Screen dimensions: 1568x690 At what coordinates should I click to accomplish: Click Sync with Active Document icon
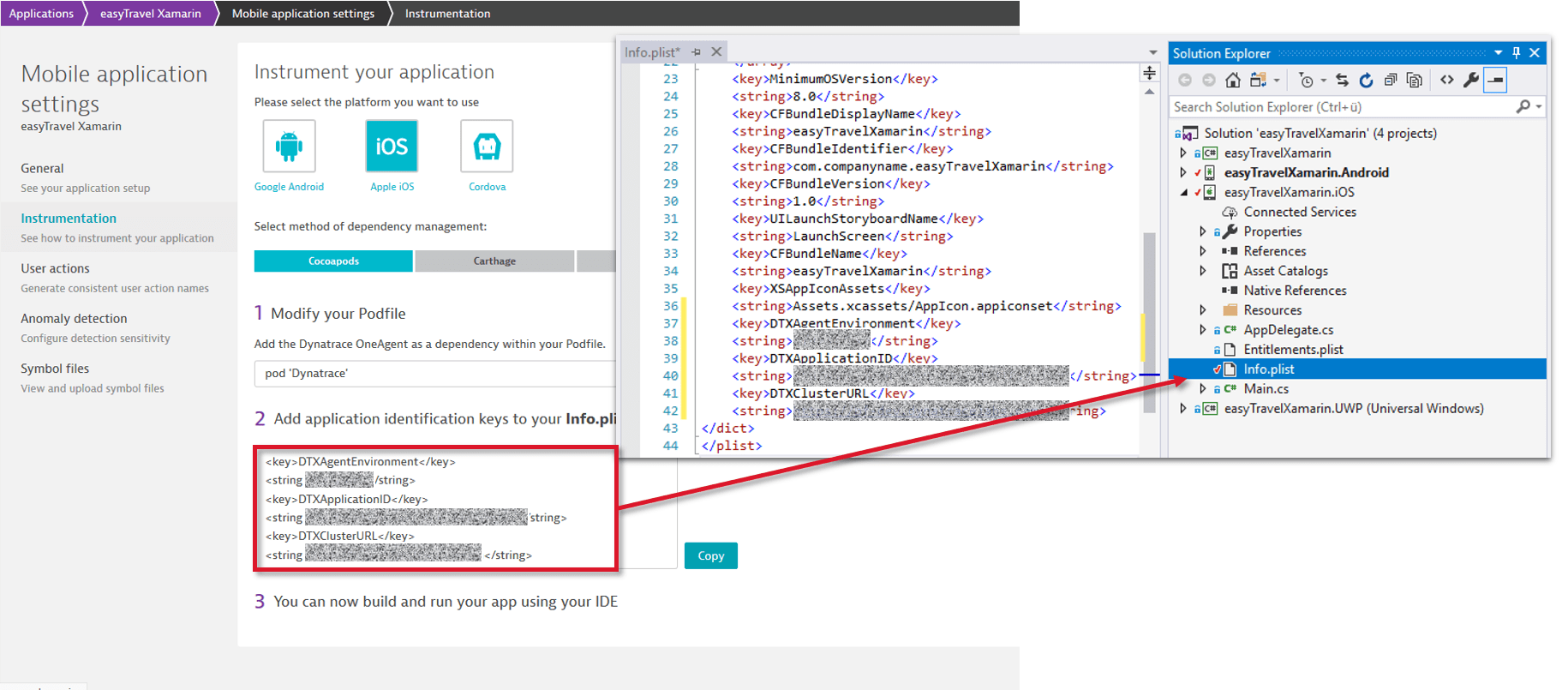[x=1342, y=80]
